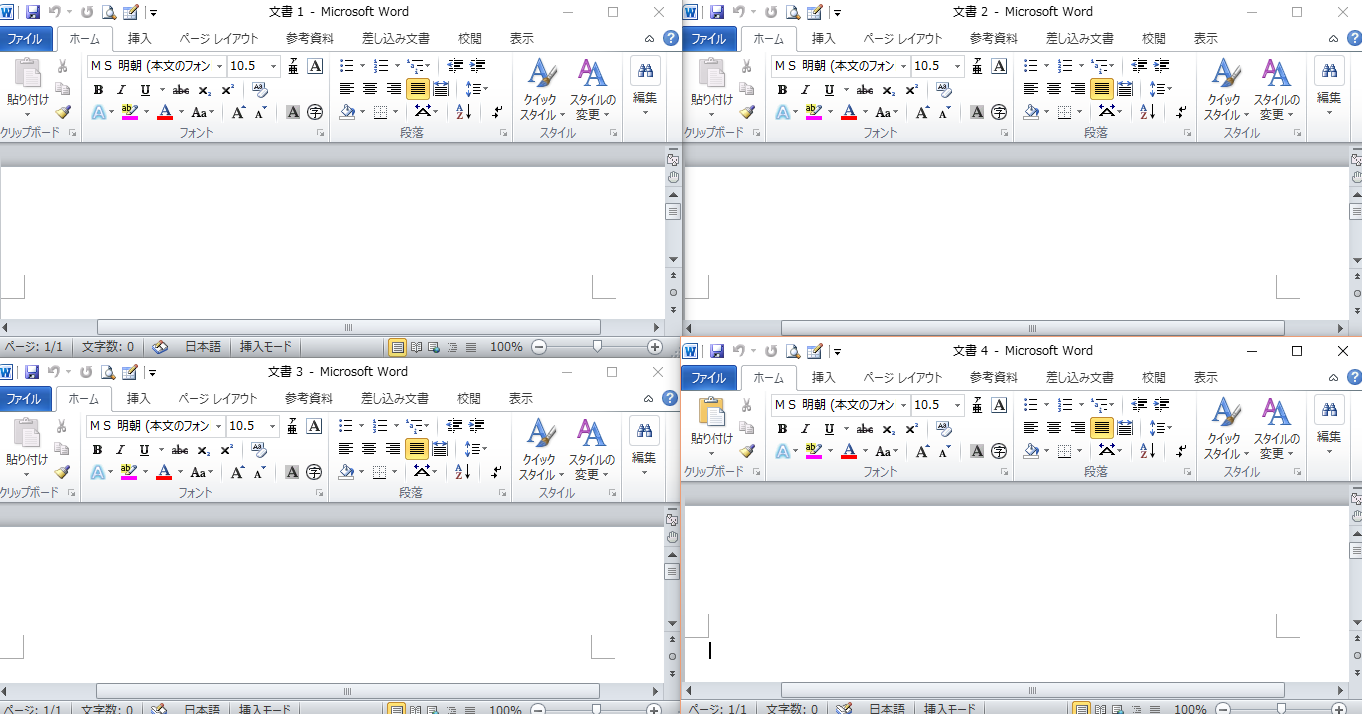The width and height of the screenshot is (1362, 714).
Task: Click the enclosed character icon in 文書 1
Action: [x=315, y=112]
